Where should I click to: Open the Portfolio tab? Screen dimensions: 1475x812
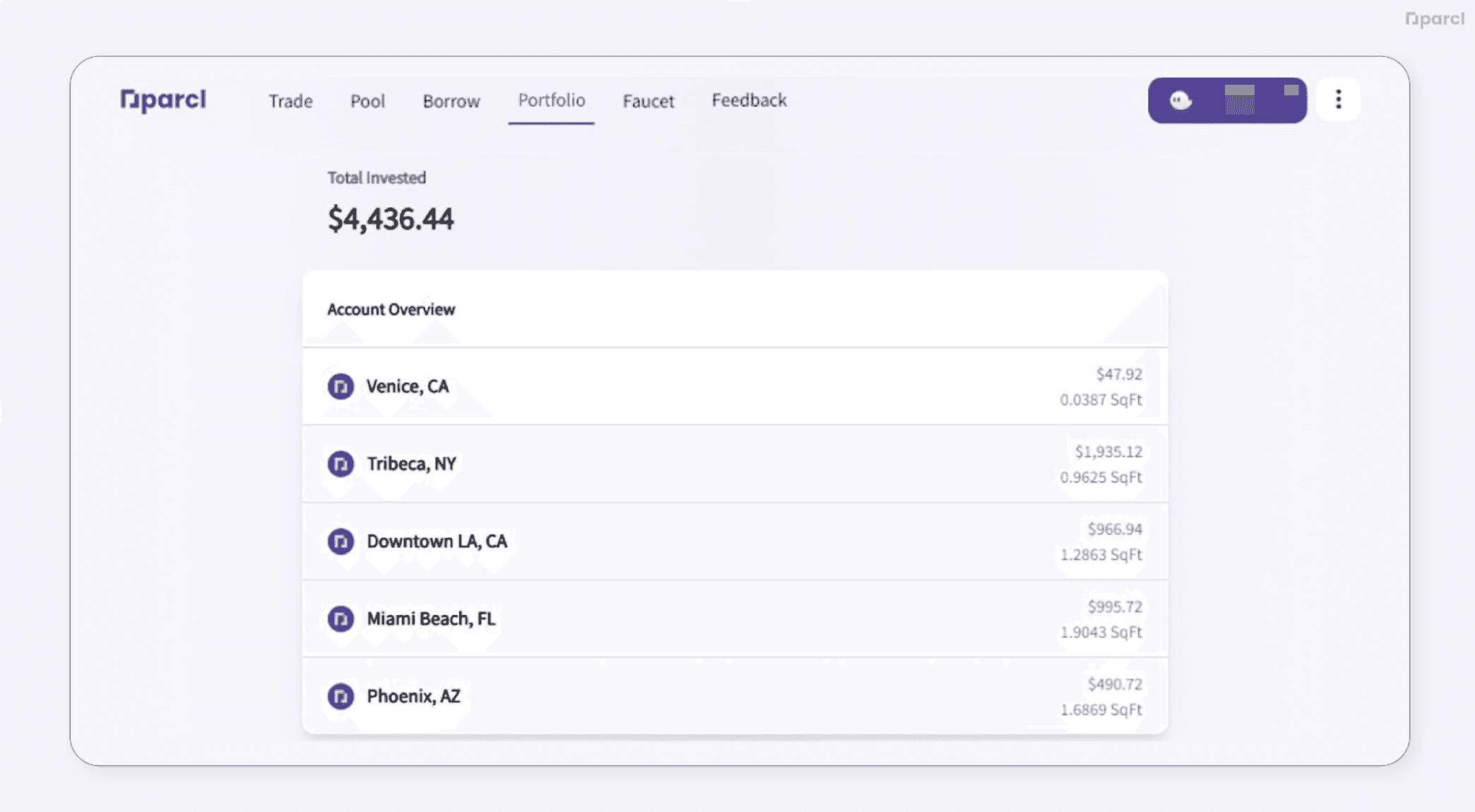[551, 100]
